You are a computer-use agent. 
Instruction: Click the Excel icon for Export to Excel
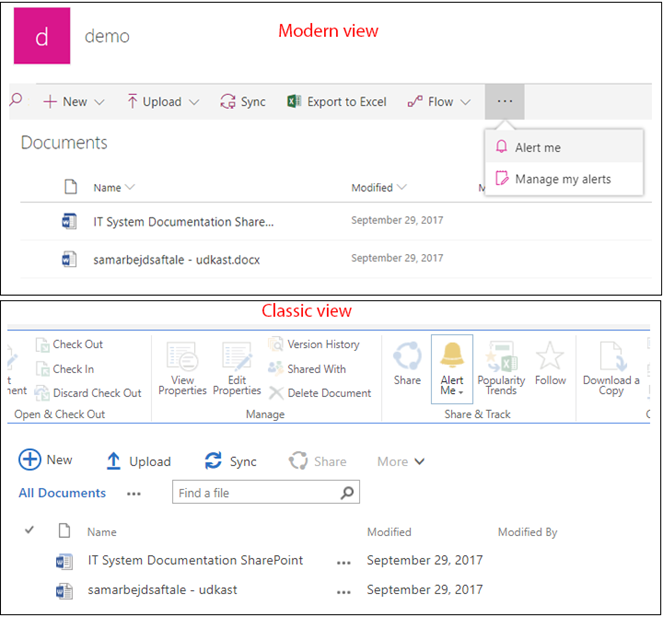coord(294,101)
